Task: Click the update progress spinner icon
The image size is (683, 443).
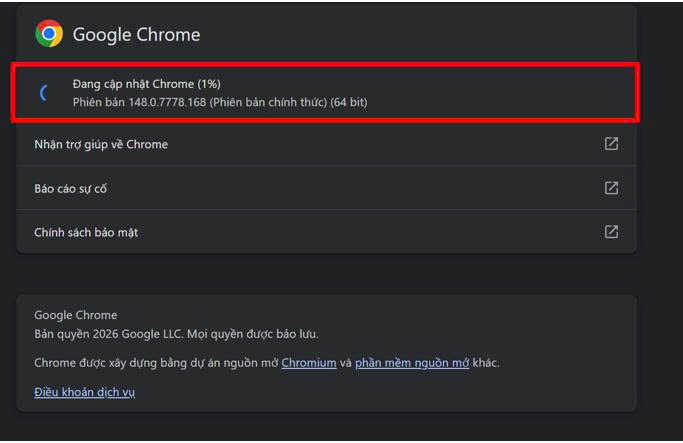Action: (x=44, y=93)
